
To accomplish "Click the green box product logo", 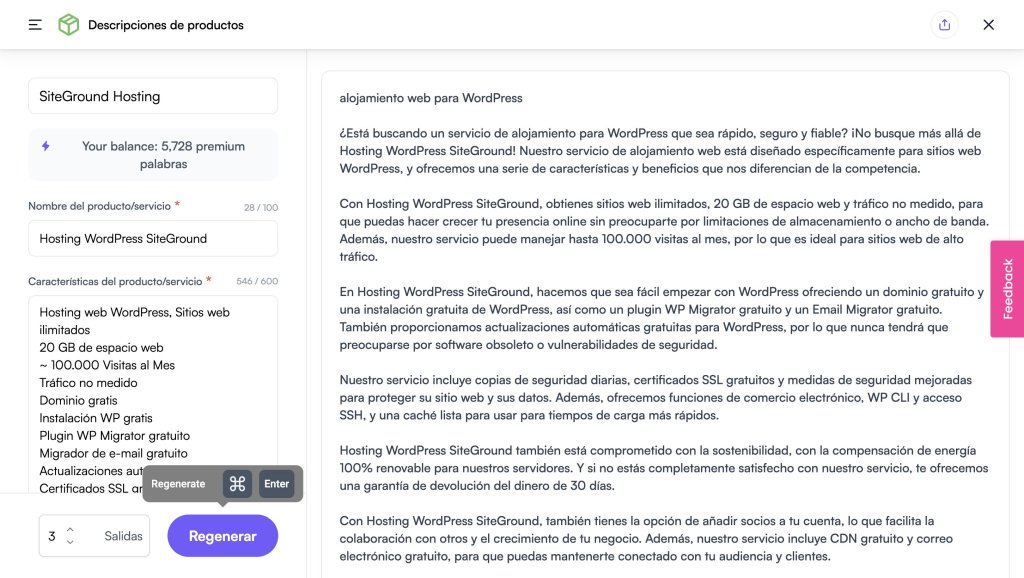I will (69, 25).
